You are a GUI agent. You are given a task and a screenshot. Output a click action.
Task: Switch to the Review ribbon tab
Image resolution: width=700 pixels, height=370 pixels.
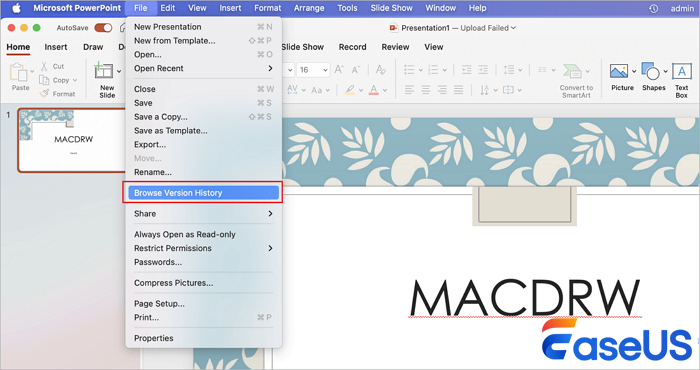tap(395, 47)
